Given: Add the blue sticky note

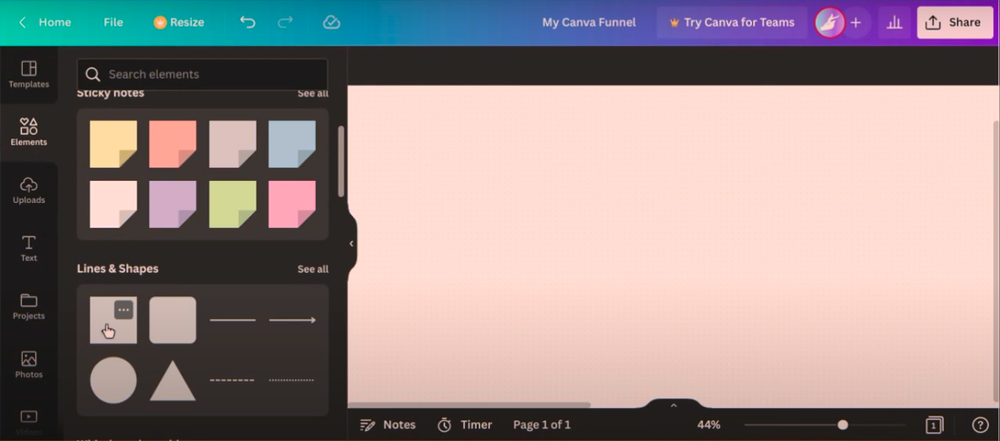Looking at the screenshot, I should [x=292, y=144].
